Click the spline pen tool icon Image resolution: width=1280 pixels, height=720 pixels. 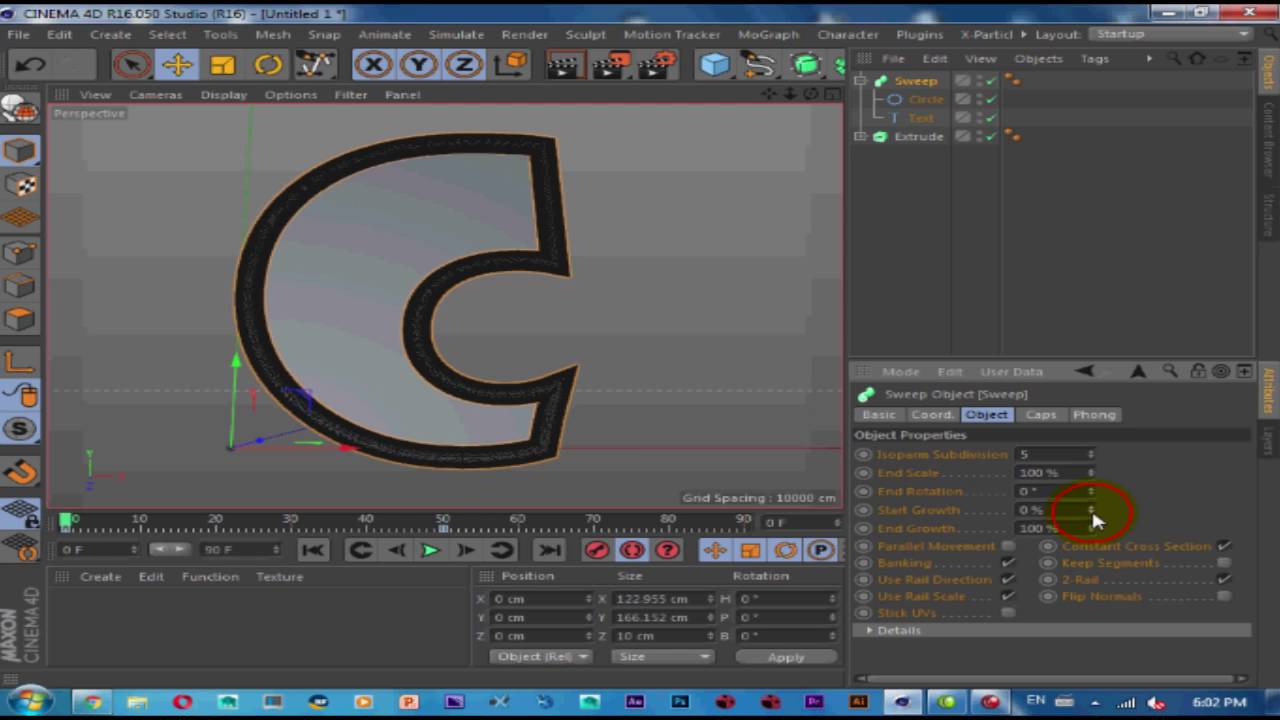(x=760, y=65)
